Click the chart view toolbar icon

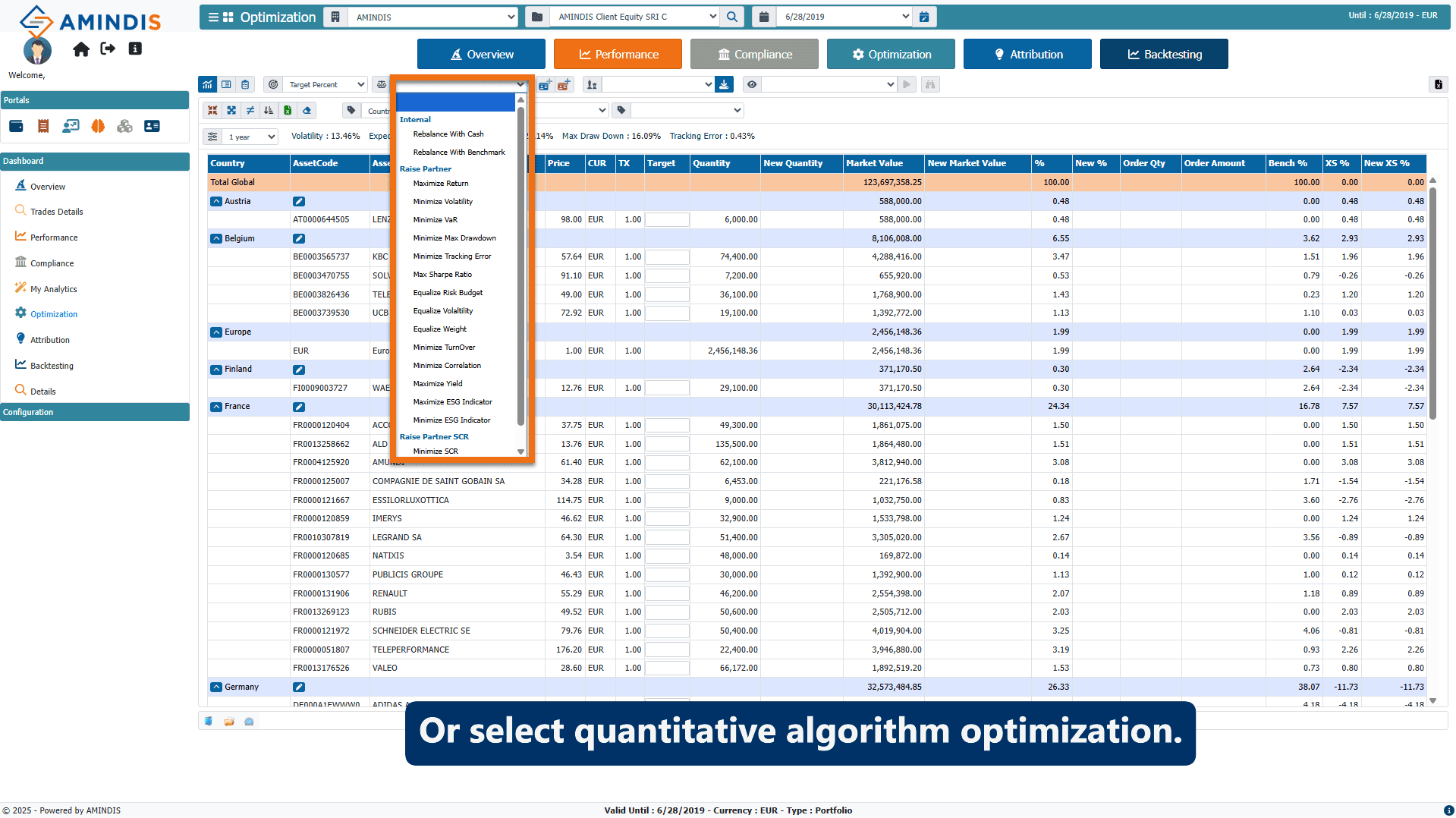[x=207, y=84]
